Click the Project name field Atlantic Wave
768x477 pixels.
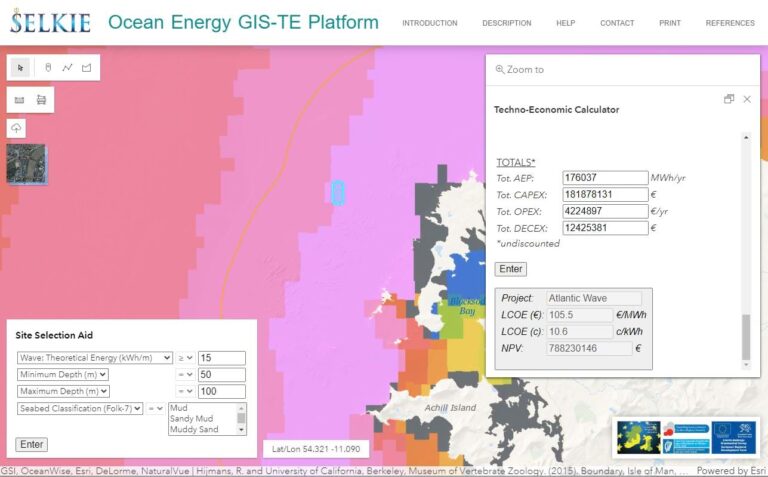(x=594, y=298)
